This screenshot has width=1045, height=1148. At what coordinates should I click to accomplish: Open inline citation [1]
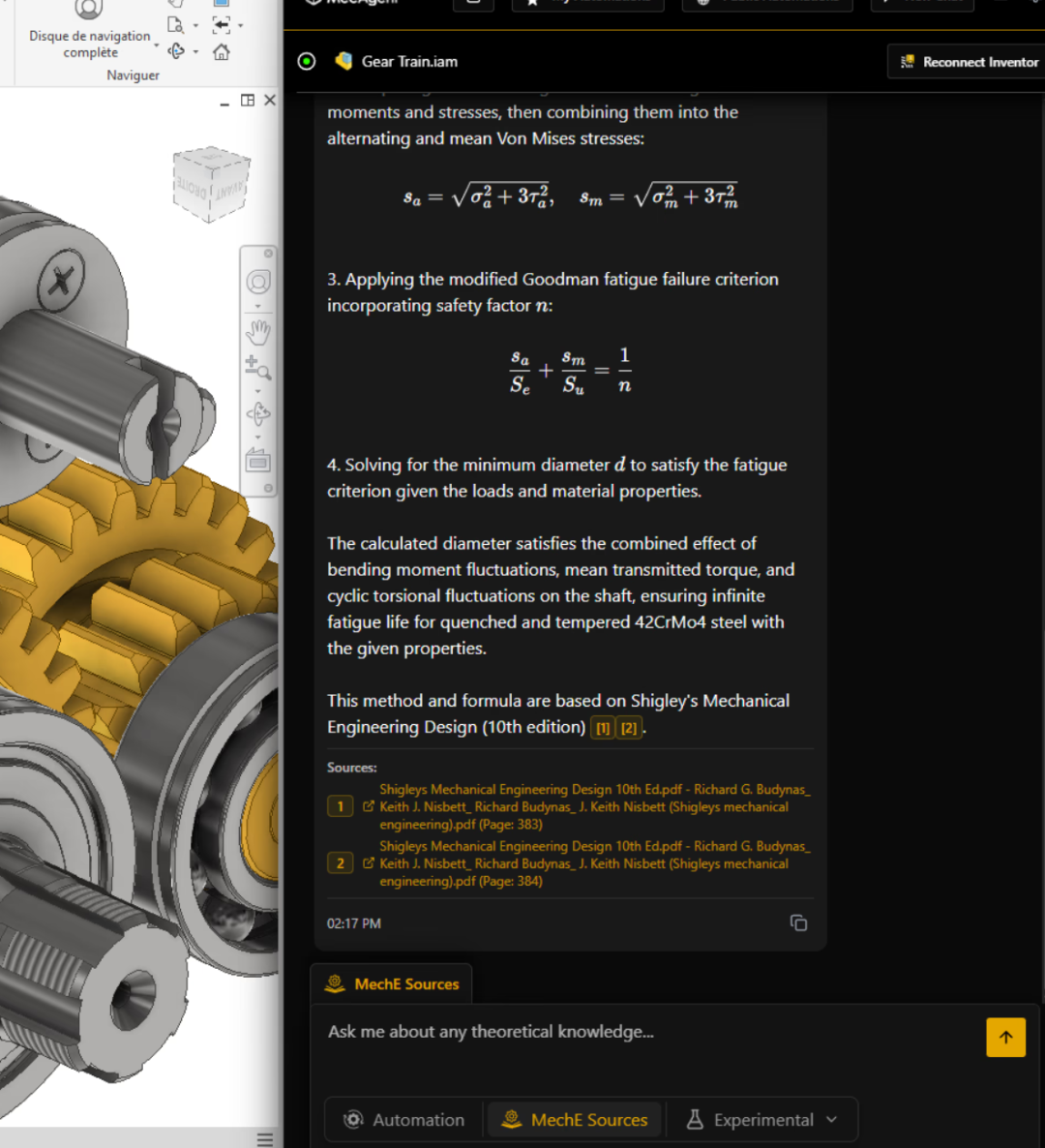(603, 728)
